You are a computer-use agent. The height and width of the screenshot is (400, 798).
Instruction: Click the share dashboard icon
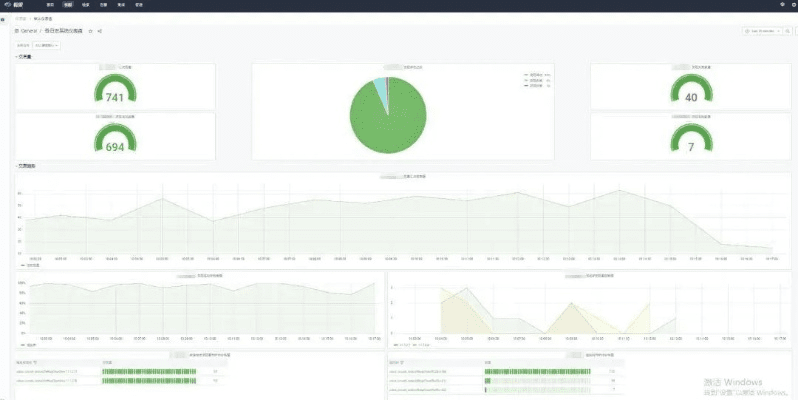100,31
